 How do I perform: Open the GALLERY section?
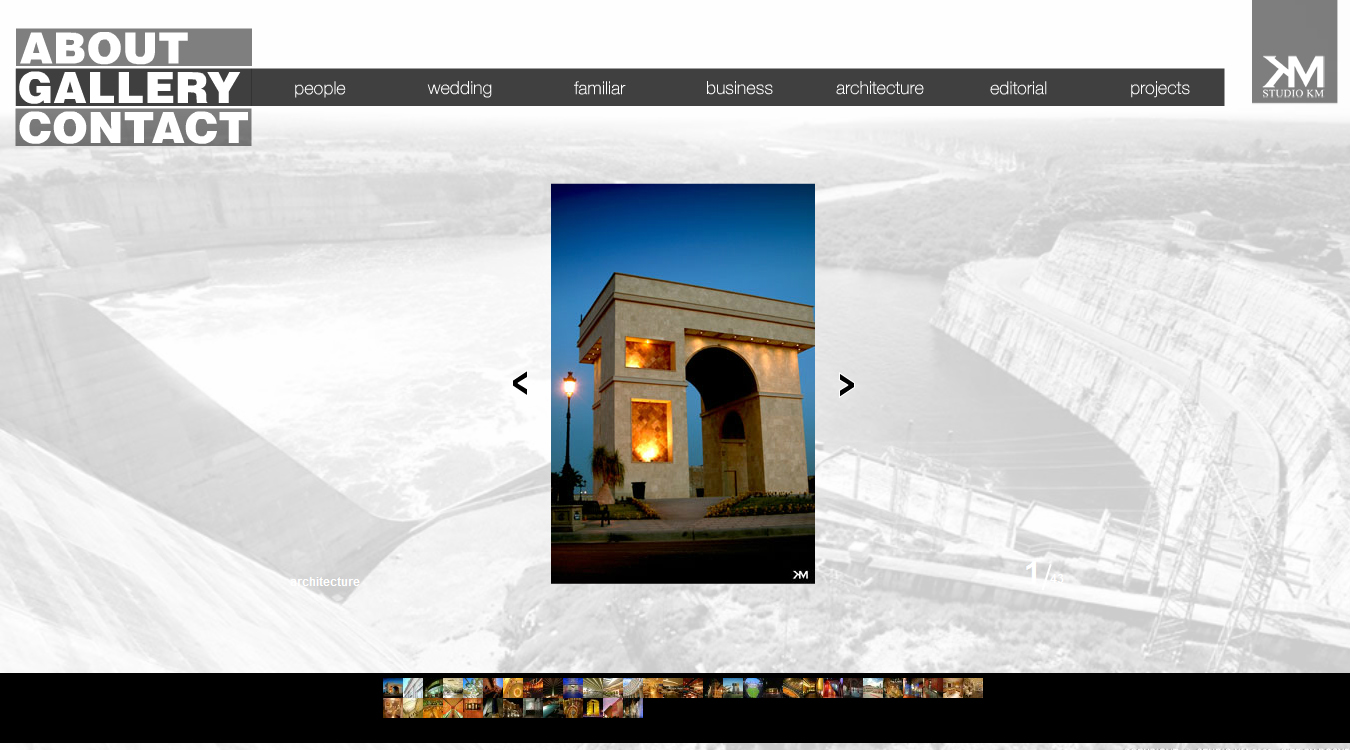[x=133, y=88]
